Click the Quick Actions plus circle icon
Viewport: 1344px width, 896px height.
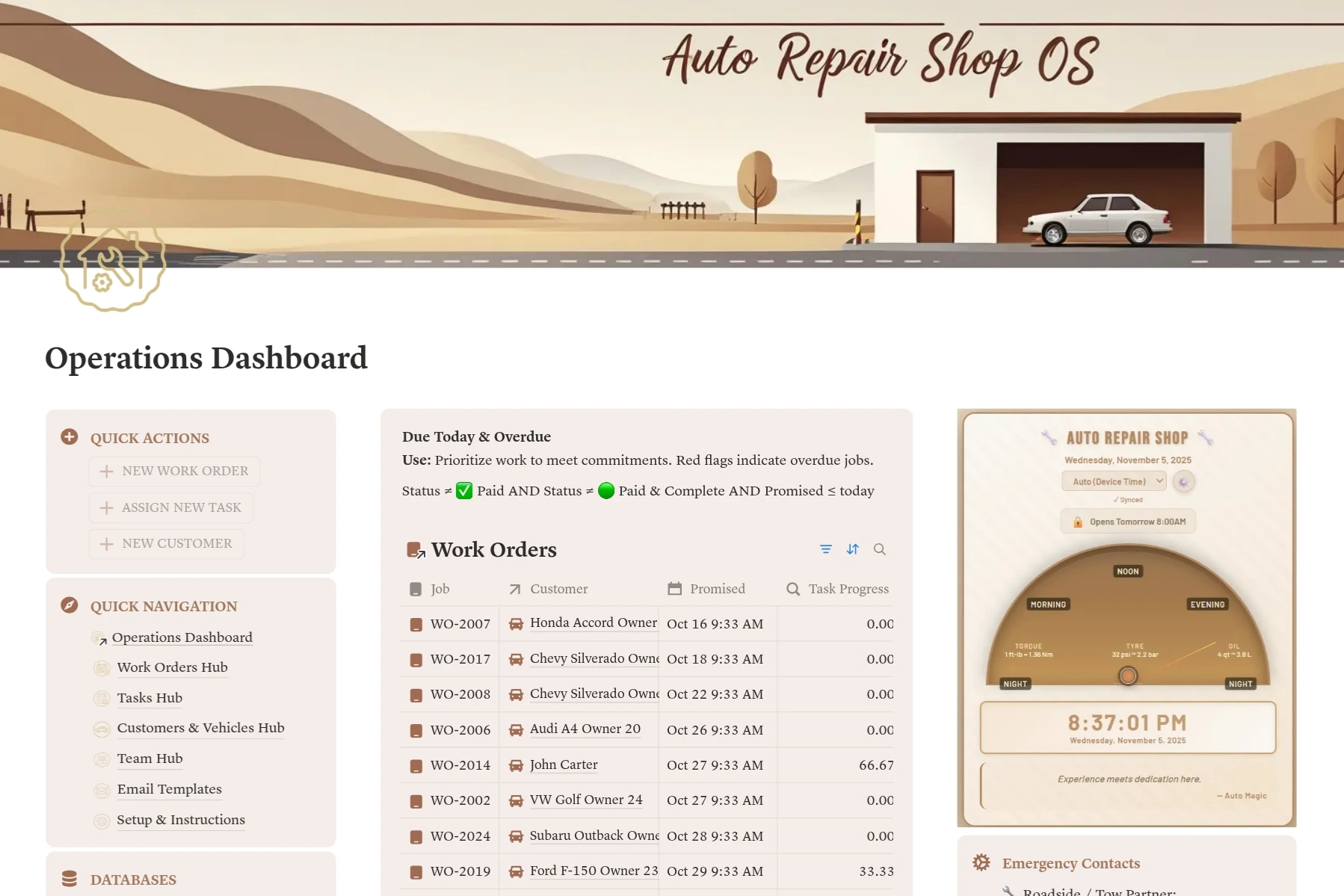pos(70,437)
